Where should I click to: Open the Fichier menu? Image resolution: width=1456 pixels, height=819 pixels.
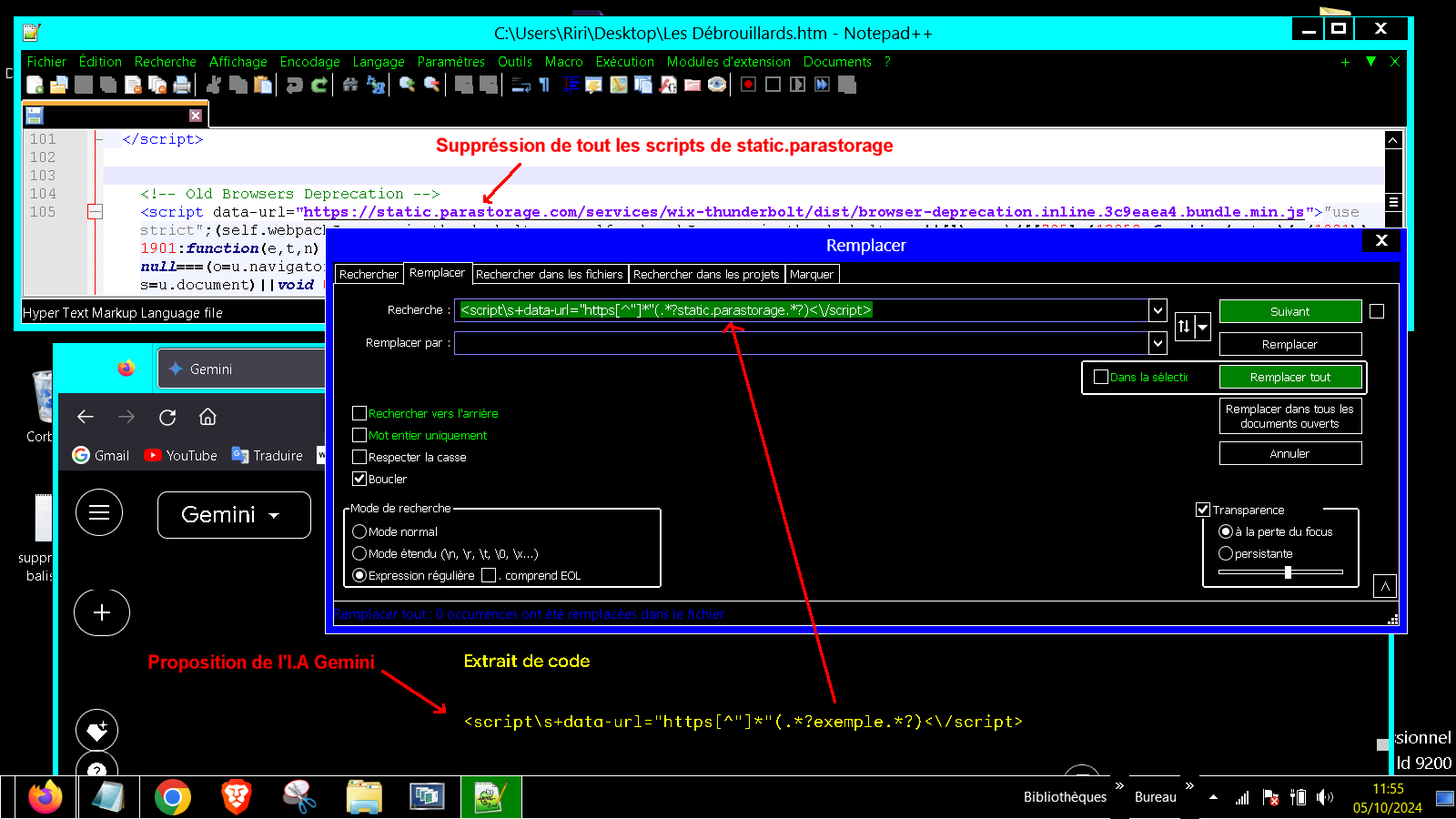pos(46,62)
